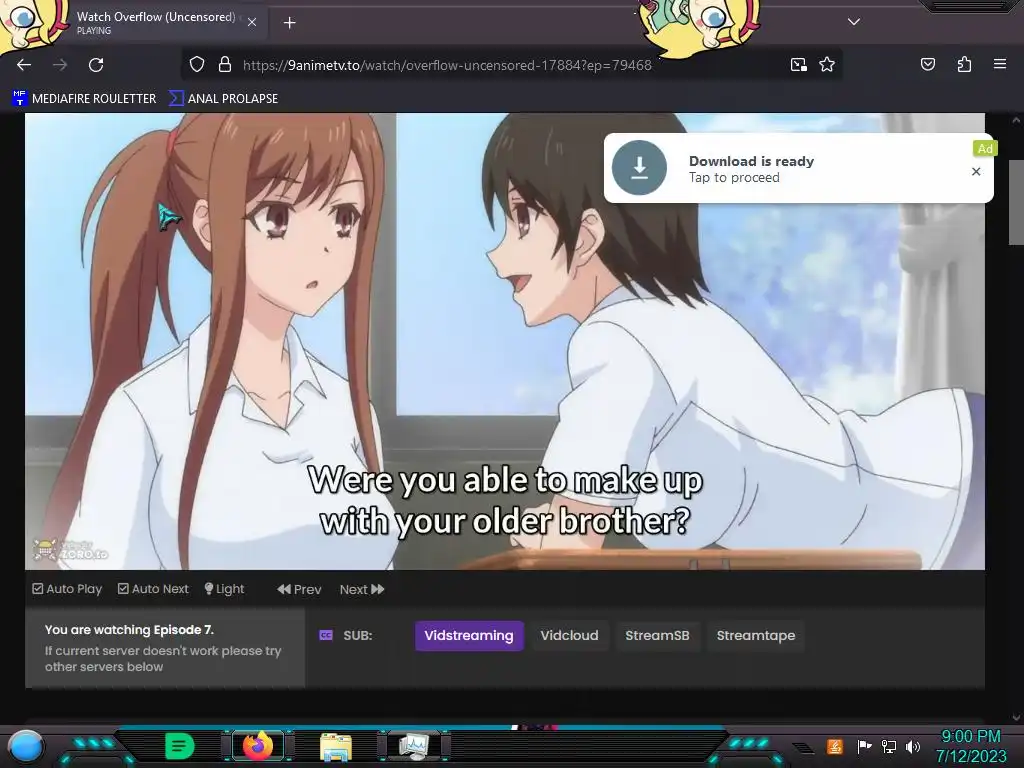Click the green Ad label
This screenshot has width=1024, height=768.
tap(984, 149)
